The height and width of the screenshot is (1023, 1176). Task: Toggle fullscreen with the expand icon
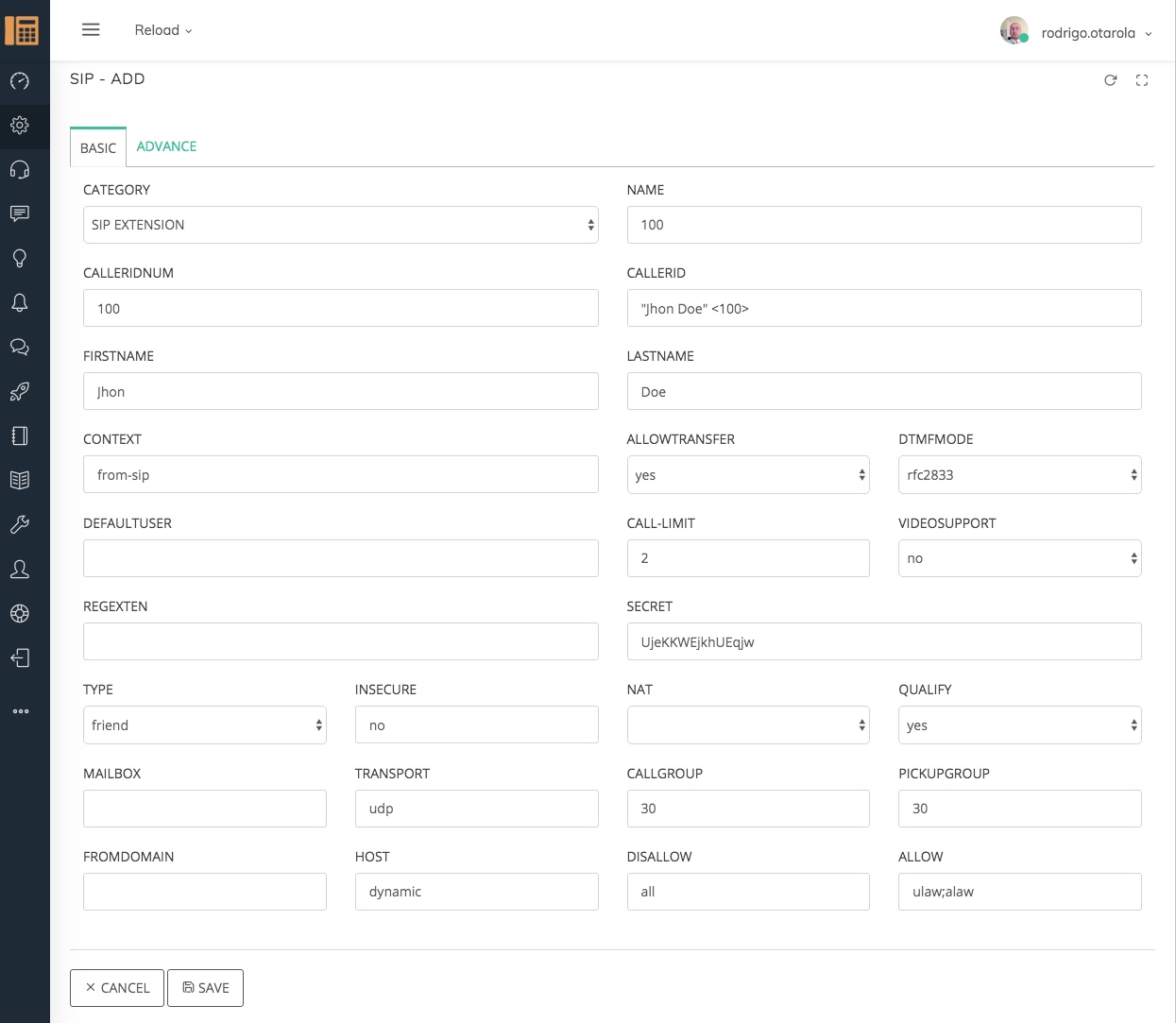[1142, 80]
